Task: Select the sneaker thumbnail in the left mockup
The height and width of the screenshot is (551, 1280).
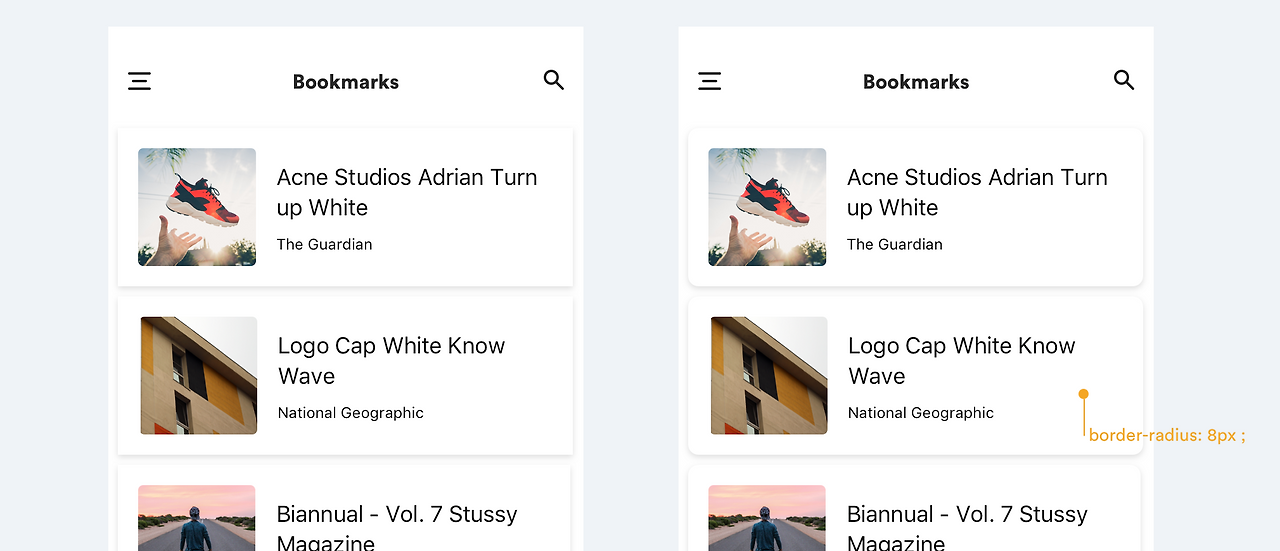Action: pos(197,207)
